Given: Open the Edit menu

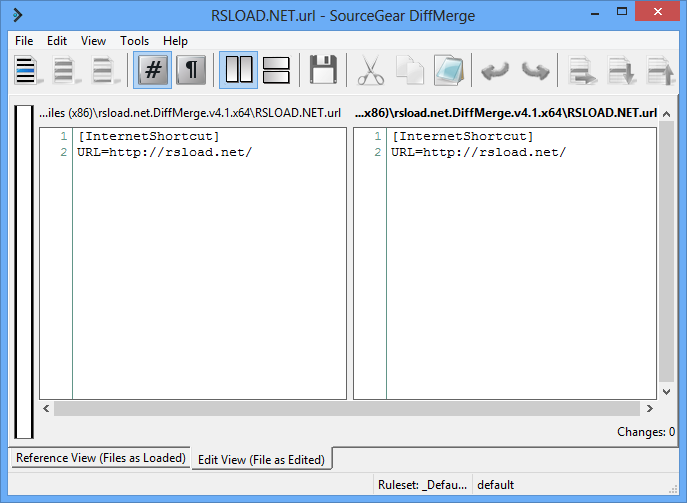Looking at the screenshot, I should pyautogui.click(x=57, y=41).
